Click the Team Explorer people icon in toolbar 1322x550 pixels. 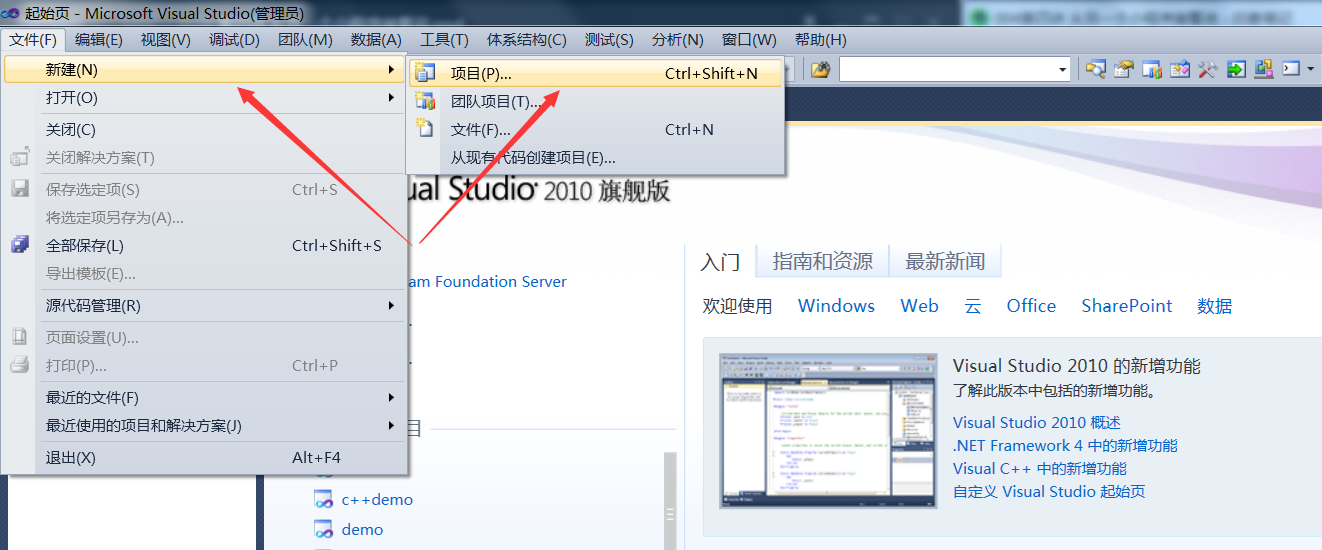click(1152, 69)
